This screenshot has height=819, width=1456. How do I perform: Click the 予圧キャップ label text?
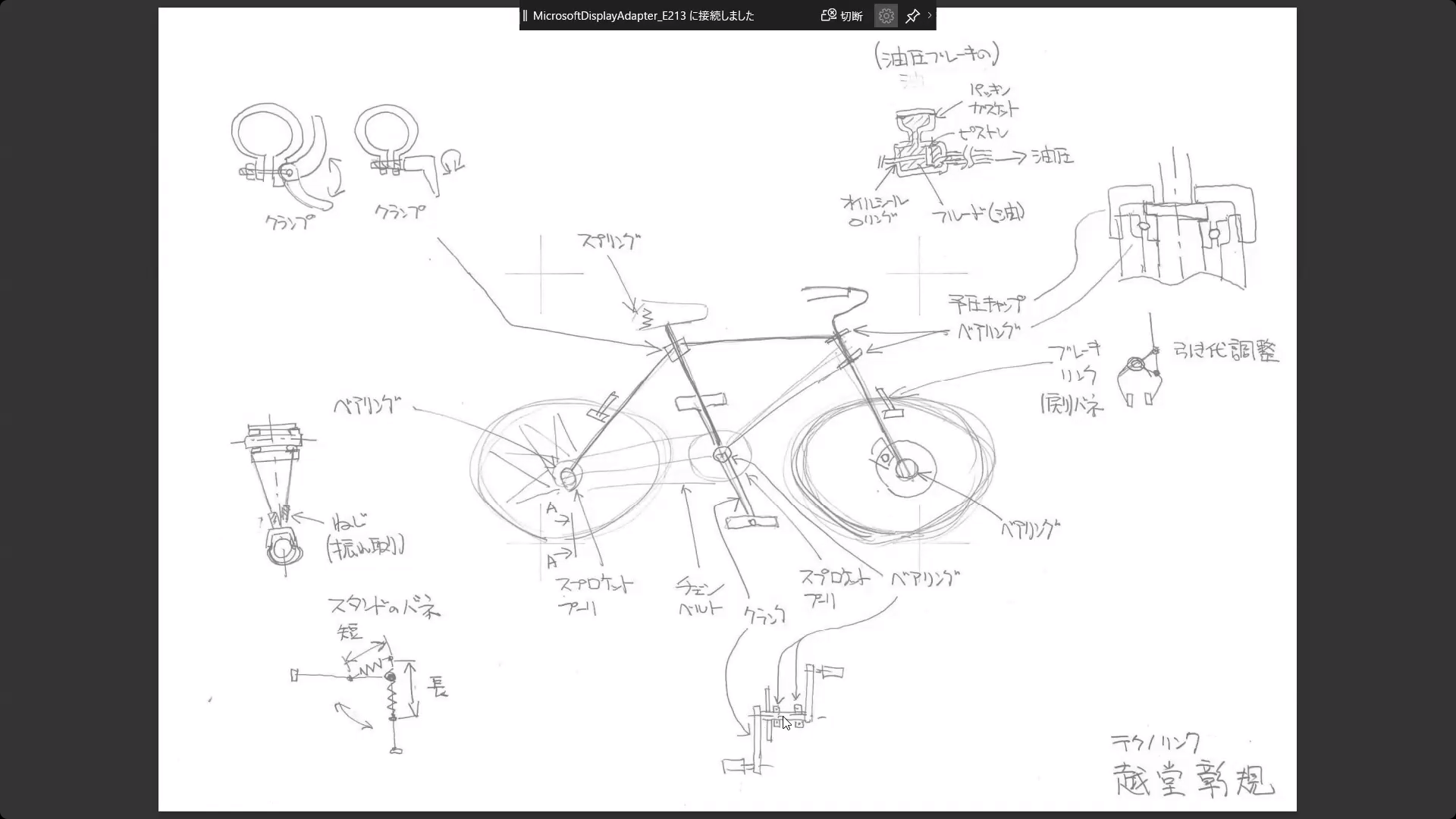tap(986, 304)
